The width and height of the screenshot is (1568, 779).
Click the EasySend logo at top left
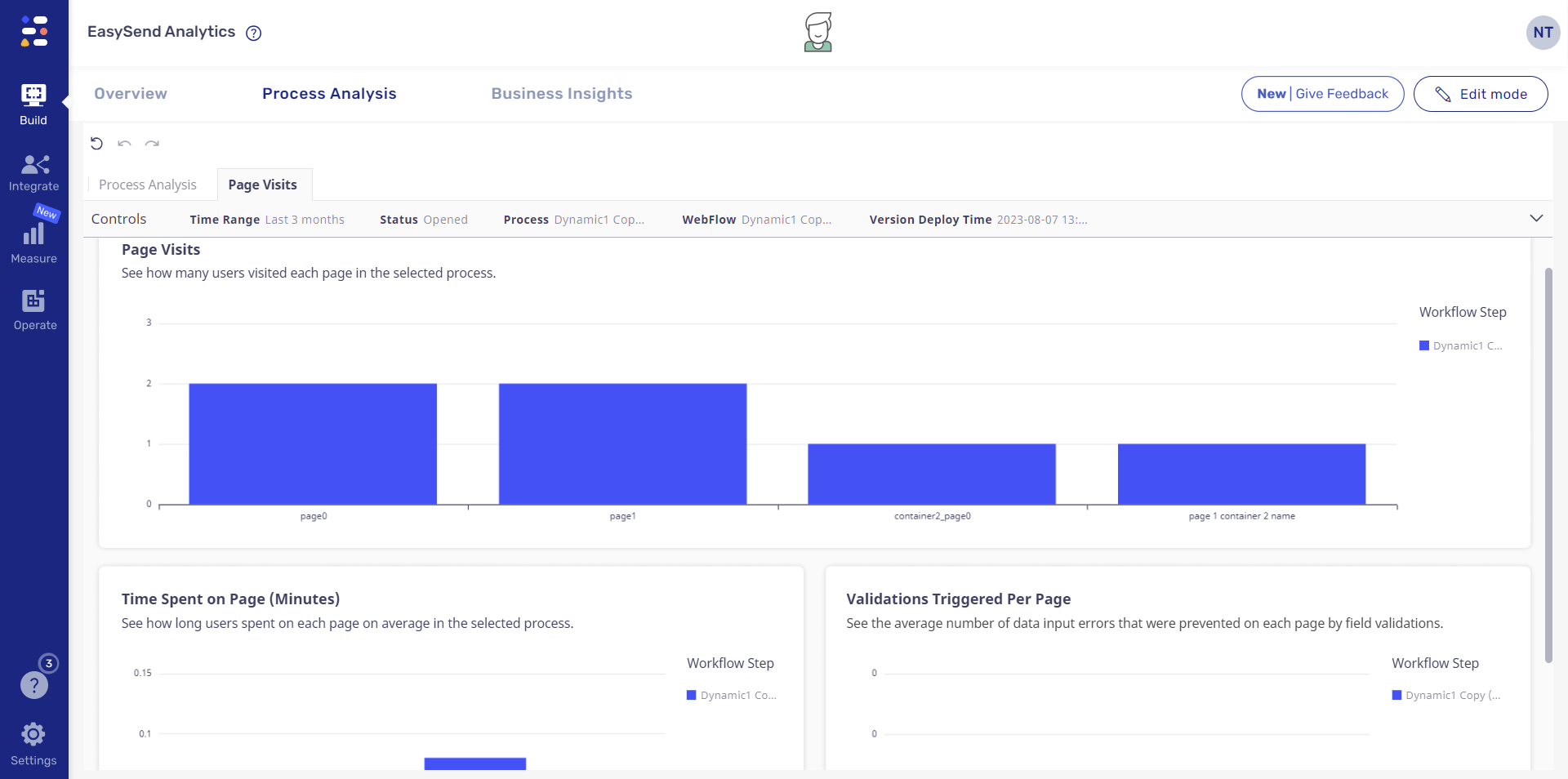point(33,32)
